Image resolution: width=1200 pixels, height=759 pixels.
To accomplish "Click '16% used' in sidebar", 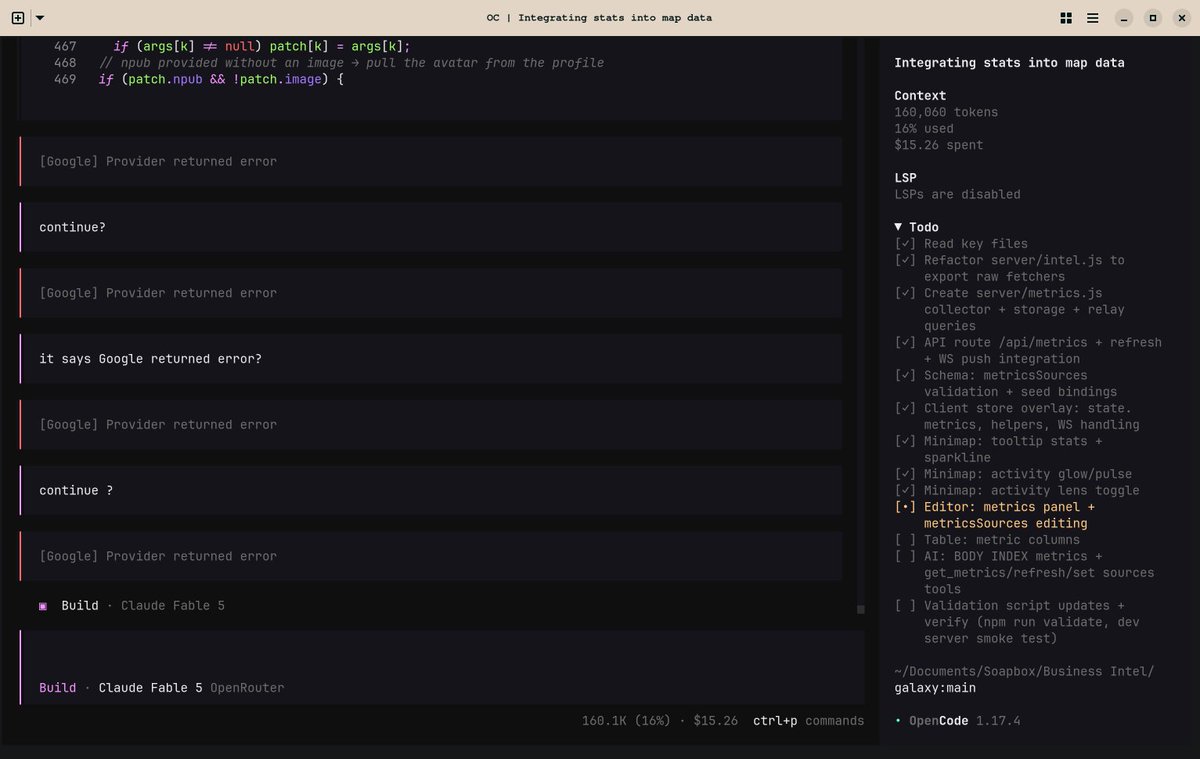I will pyautogui.click(x=924, y=128).
